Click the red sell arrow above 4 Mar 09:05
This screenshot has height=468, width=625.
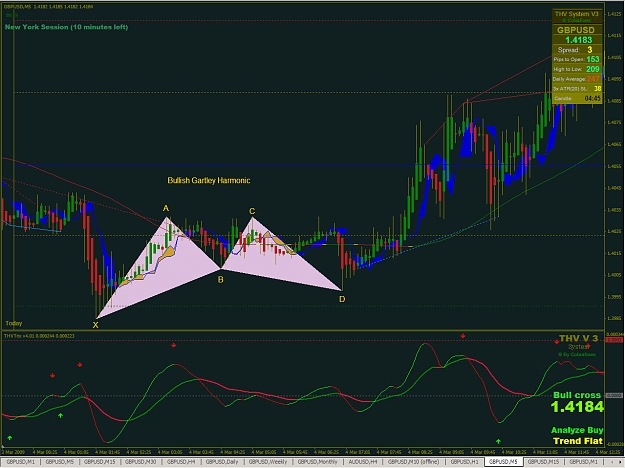(463, 336)
